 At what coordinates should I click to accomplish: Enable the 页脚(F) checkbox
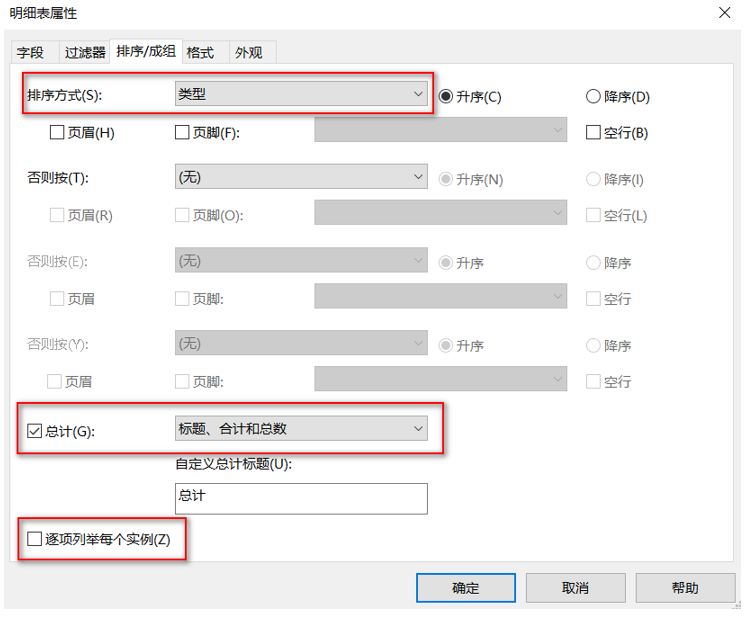click(182, 132)
